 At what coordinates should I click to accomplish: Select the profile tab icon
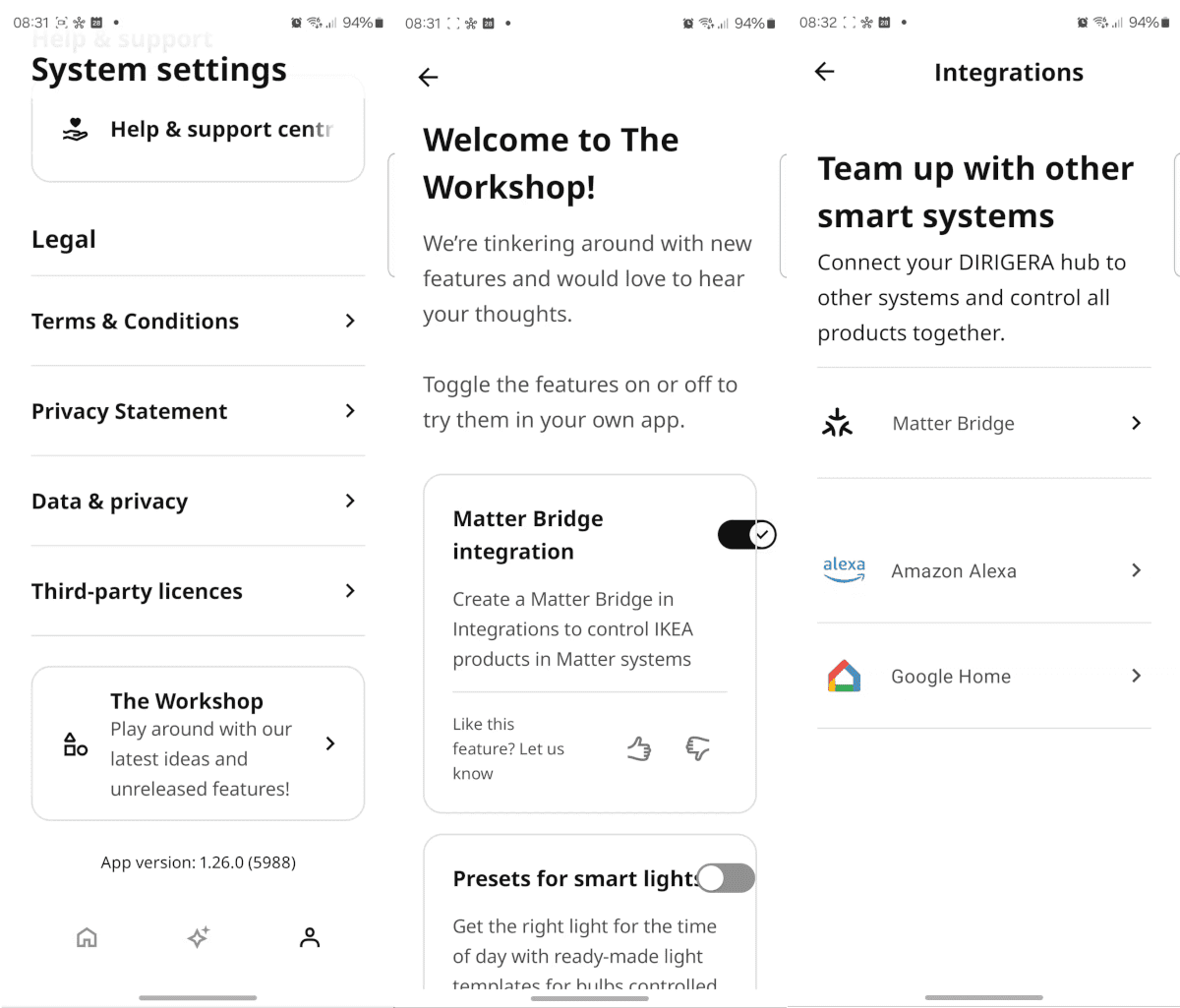point(310,937)
